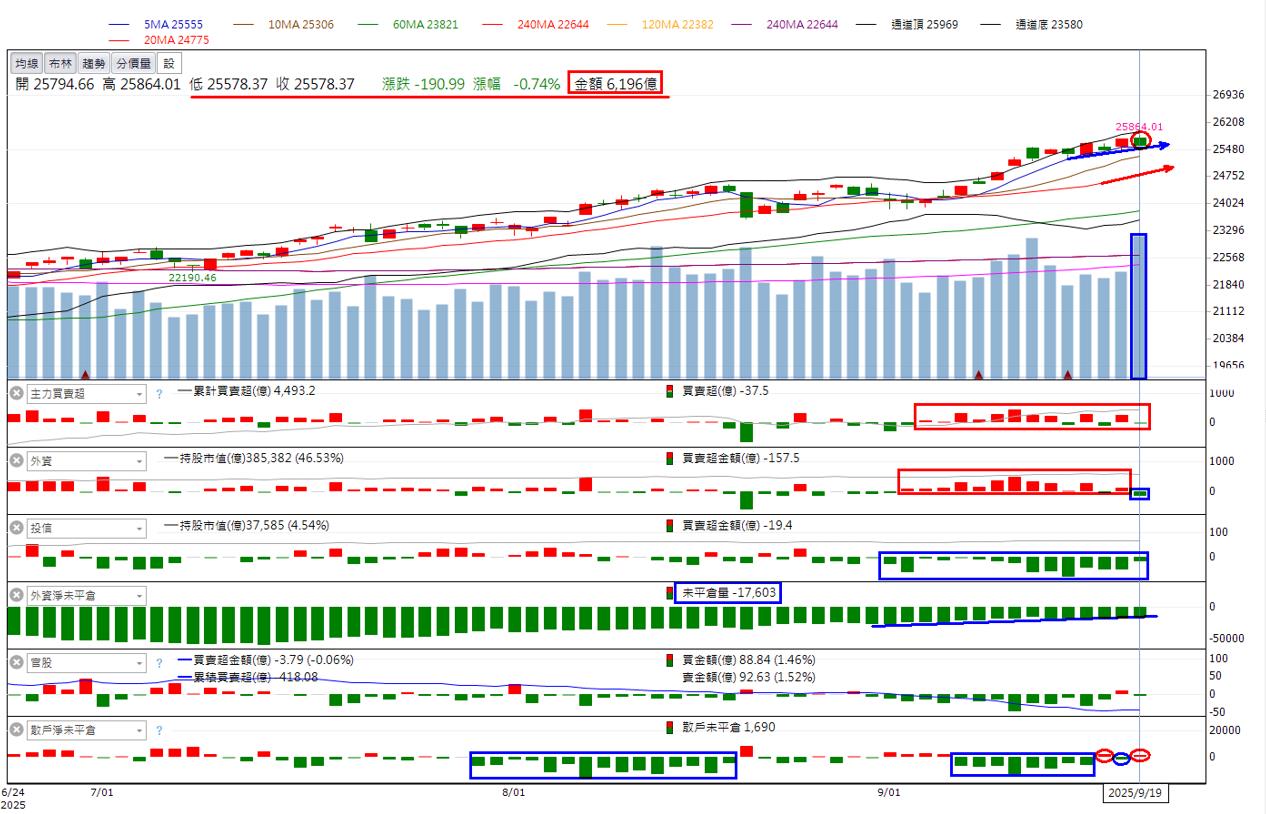Open the 設 settings button

click(x=169, y=63)
